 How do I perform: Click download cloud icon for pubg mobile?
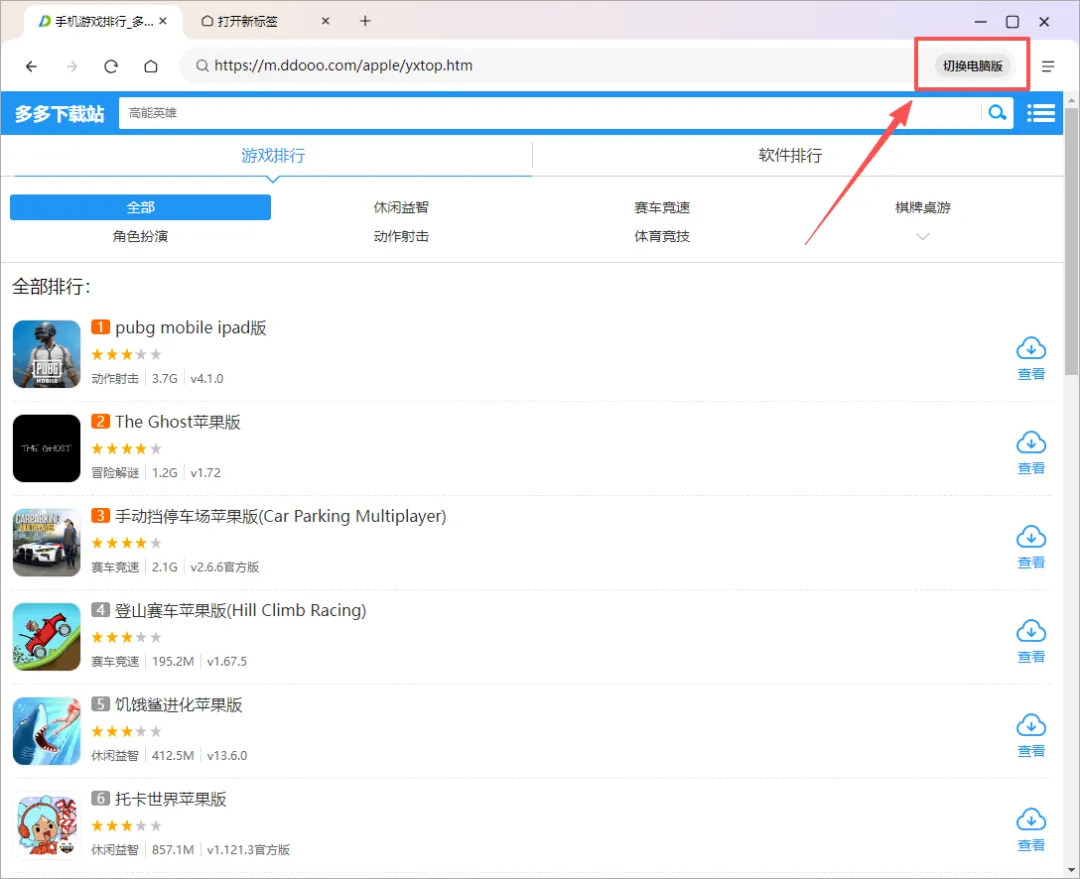[1031, 349]
